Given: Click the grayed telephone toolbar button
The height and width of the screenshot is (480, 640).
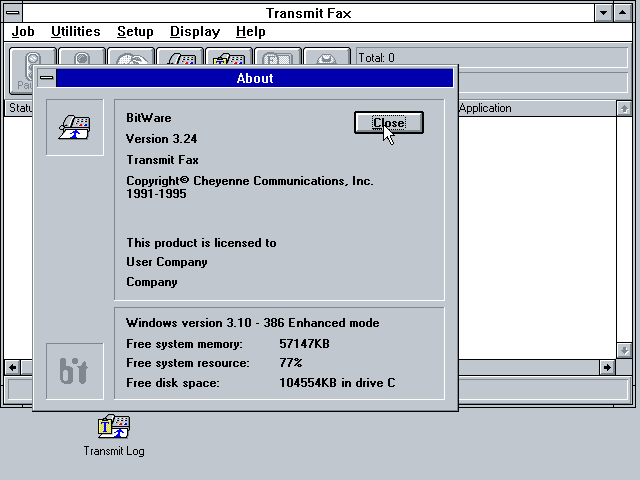Looking at the screenshot, I should click(x=327, y=57).
